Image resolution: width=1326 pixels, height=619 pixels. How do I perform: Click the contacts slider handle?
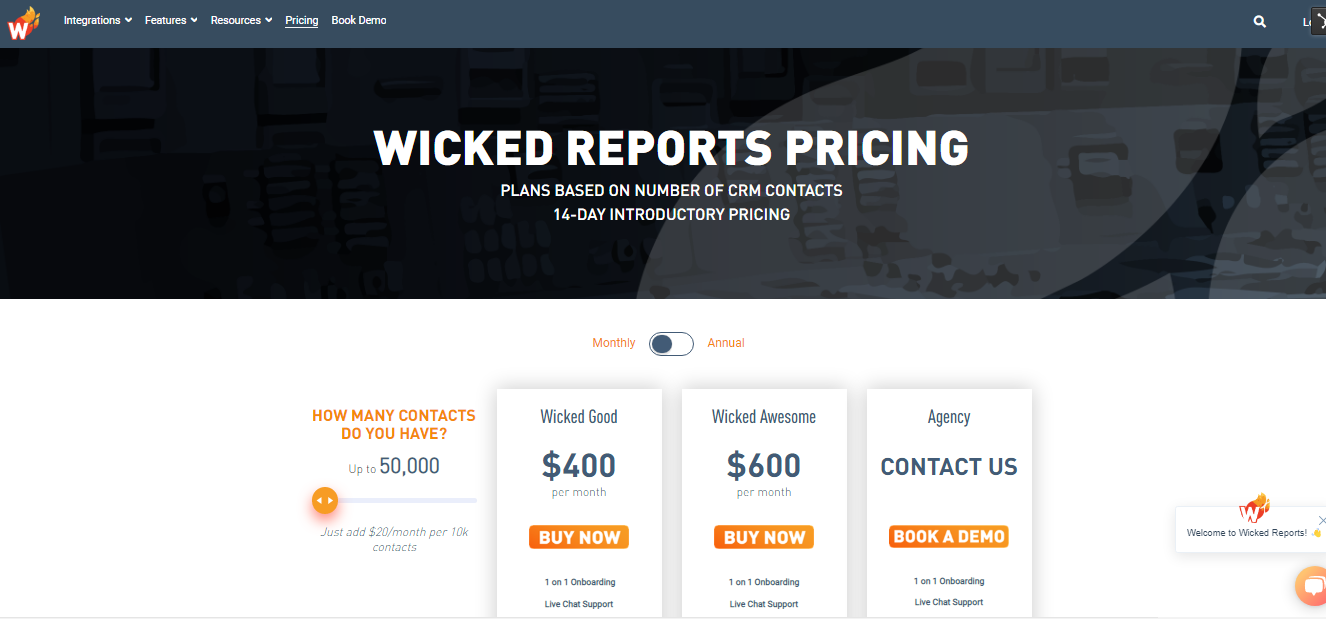point(325,500)
